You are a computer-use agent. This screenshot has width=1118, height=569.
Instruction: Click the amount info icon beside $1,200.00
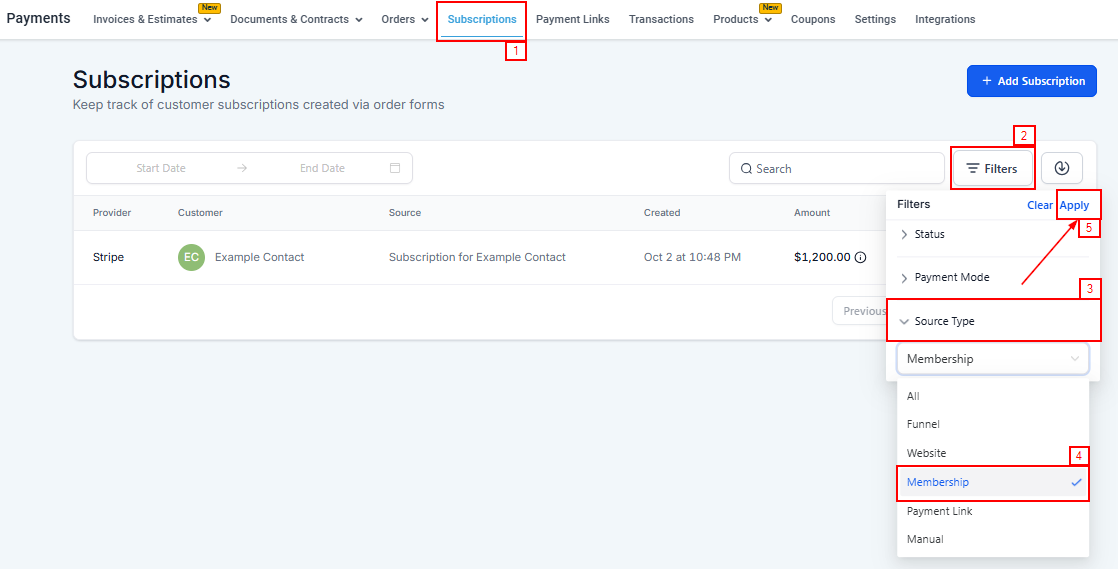(860, 257)
